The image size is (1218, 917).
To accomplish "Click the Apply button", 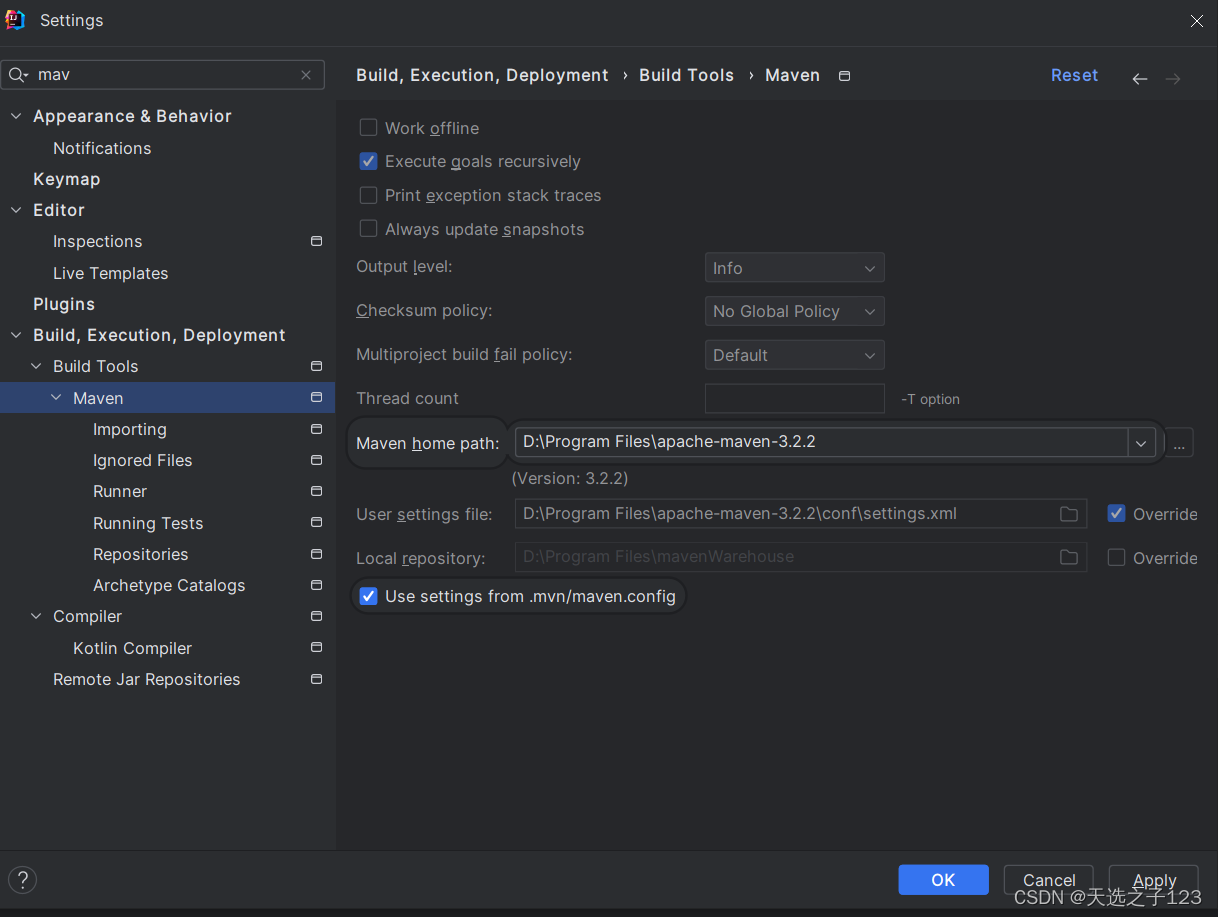I will pos(1154,880).
